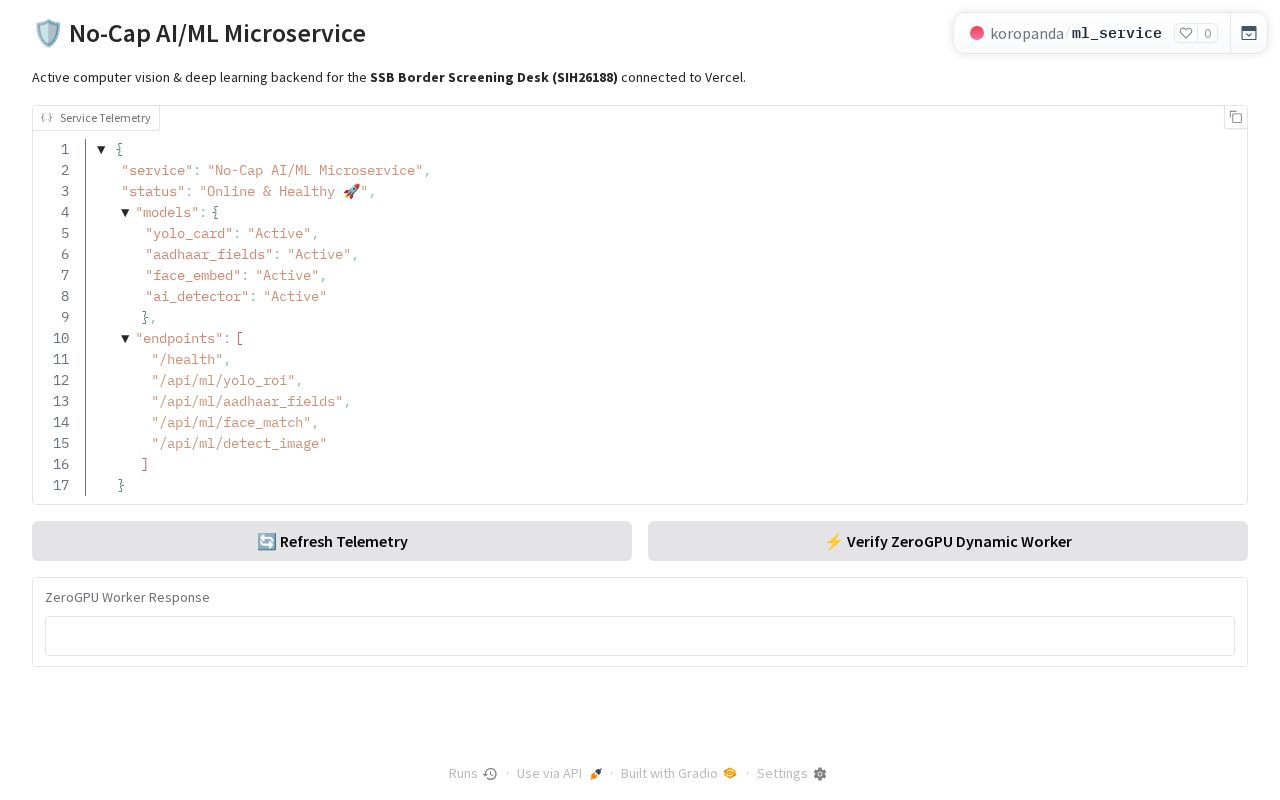
Task: Click the bold SSB Border Screening Desk text
Action: pyautogui.click(x=494, y=77)
